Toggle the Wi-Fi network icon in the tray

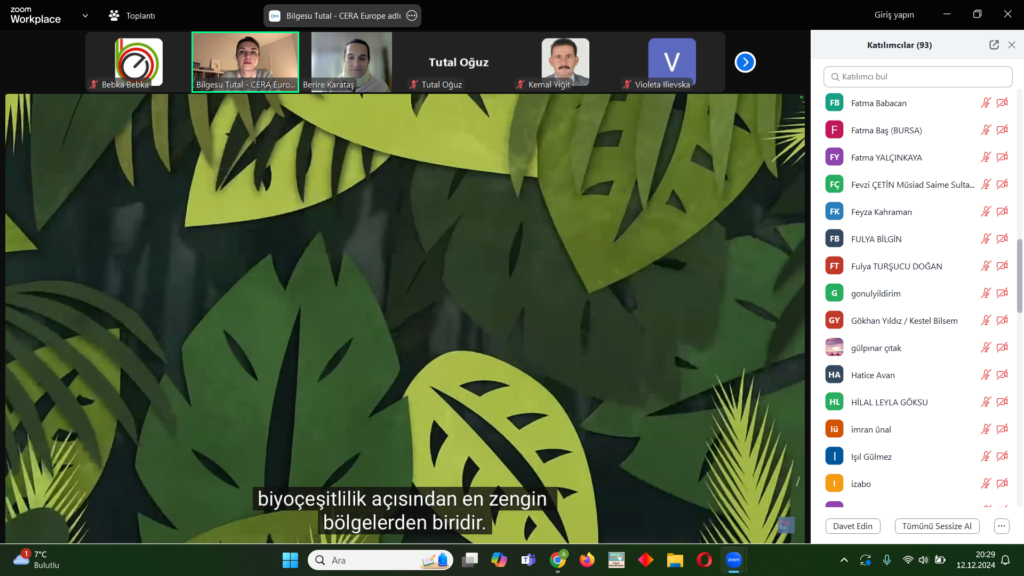tap(908, 560)
